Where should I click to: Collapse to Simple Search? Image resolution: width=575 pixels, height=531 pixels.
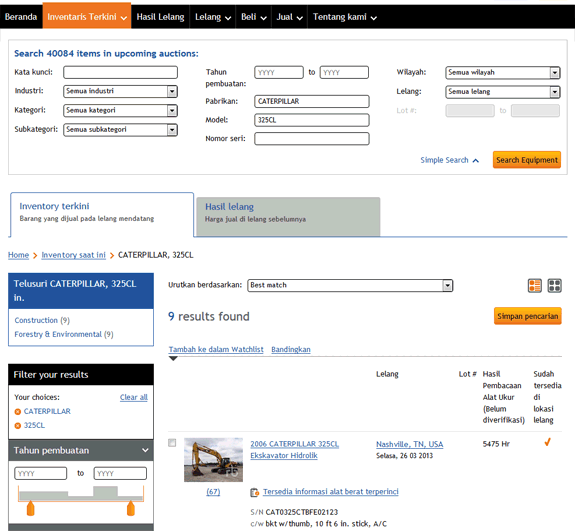click(450, 160)
